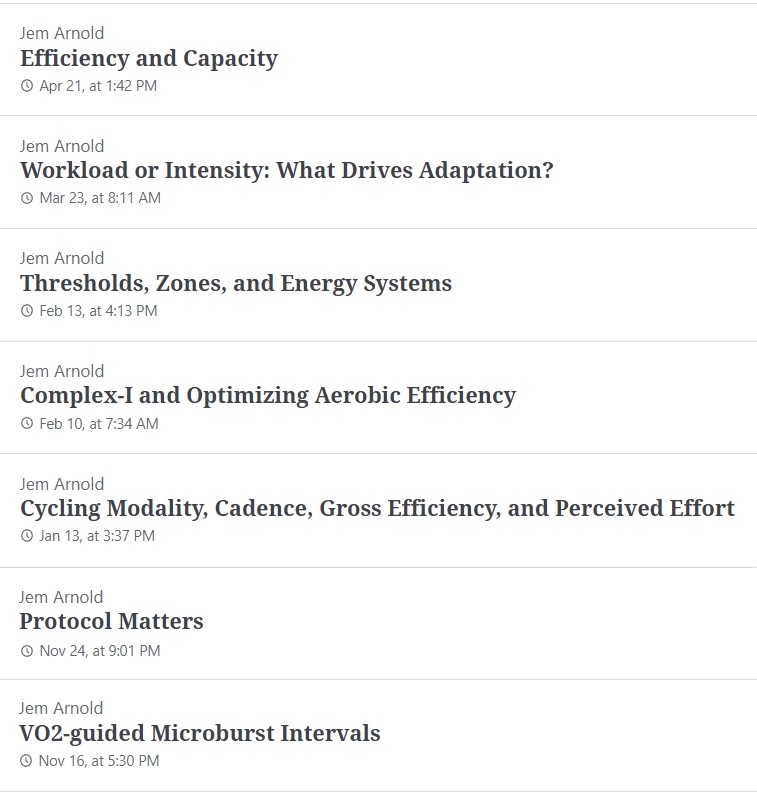The image size is (757, 797).
Task: Click Jem Arnold above Efficiency and Capacity
Action: 62,33
